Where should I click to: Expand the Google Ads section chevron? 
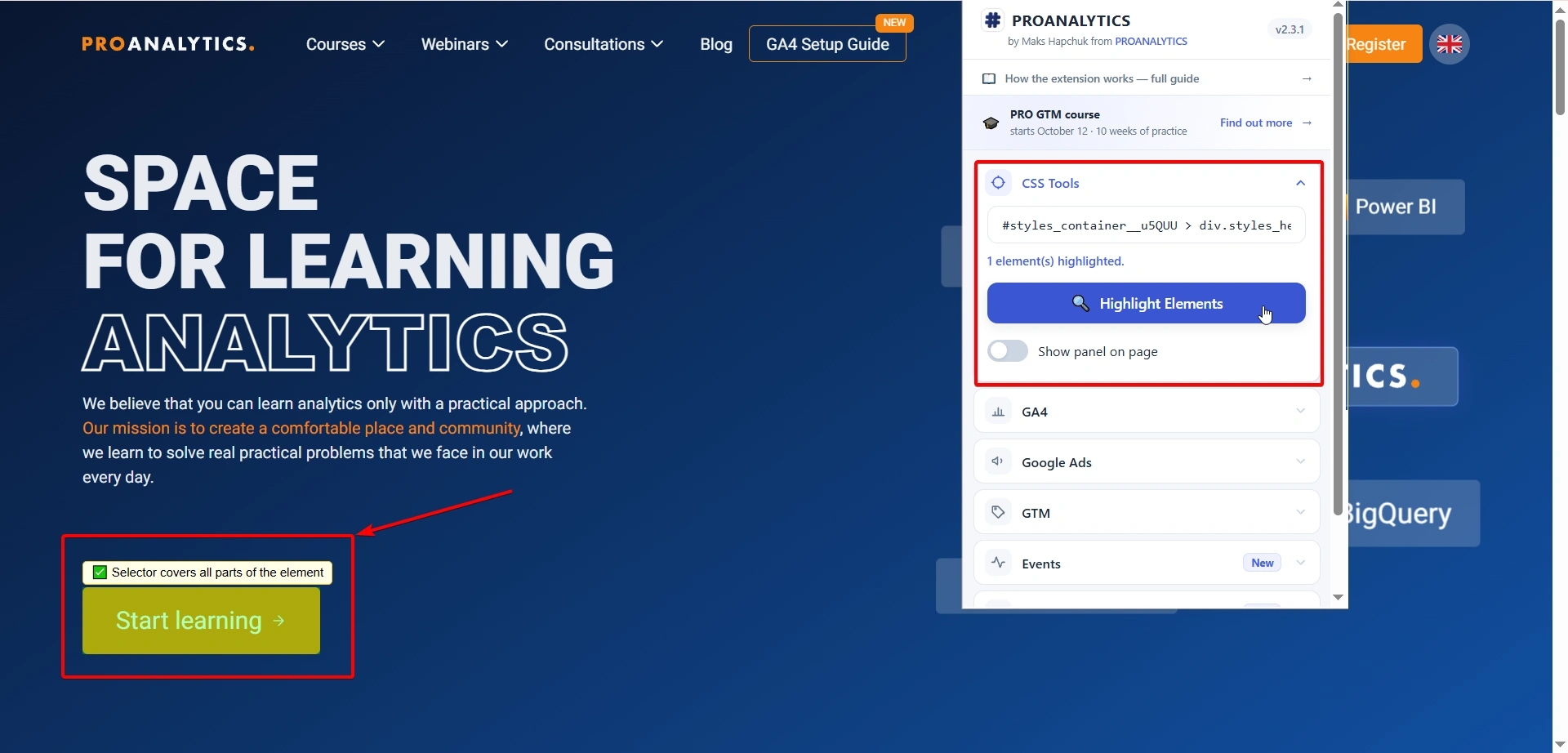(1300, 461)
